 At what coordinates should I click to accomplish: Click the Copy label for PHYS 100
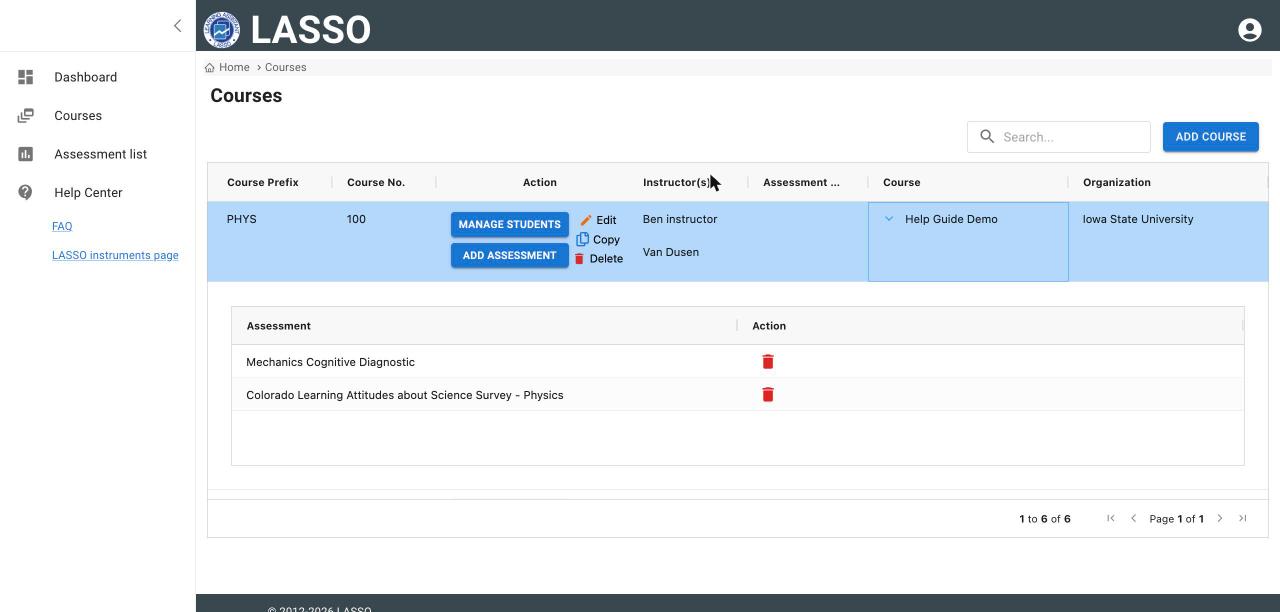pyautogui.click(x=607, y=240)
